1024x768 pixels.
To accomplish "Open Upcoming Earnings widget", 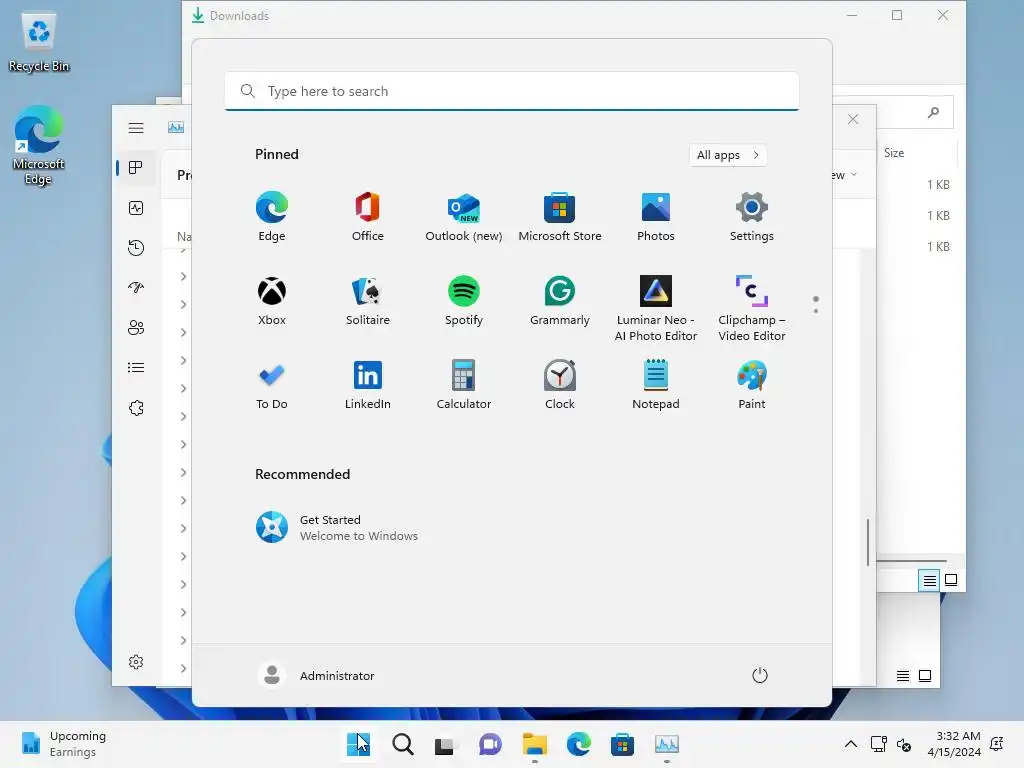I will [x=63, y=744].
